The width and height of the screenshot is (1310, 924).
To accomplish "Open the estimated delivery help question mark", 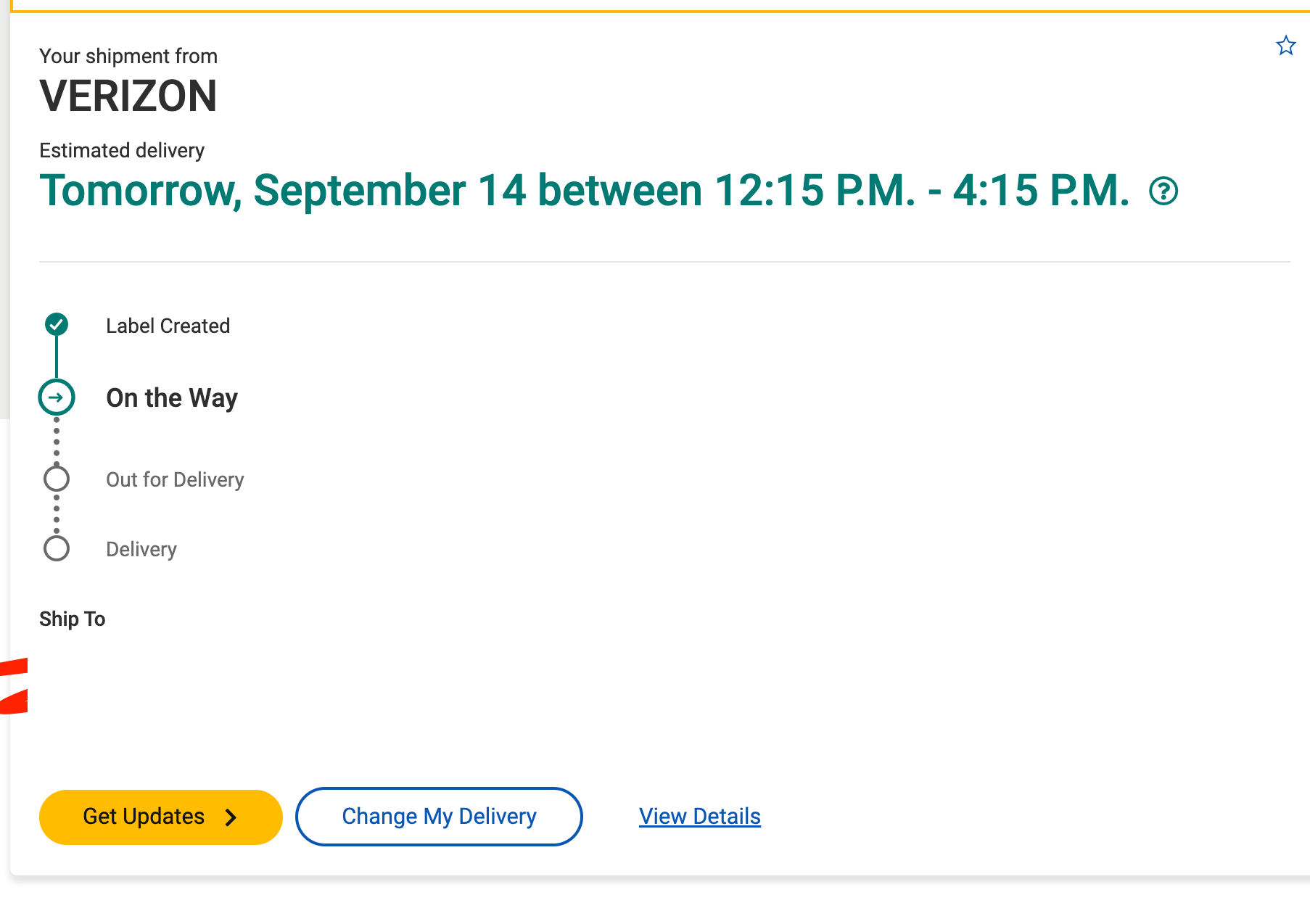I will [1163, 191].
